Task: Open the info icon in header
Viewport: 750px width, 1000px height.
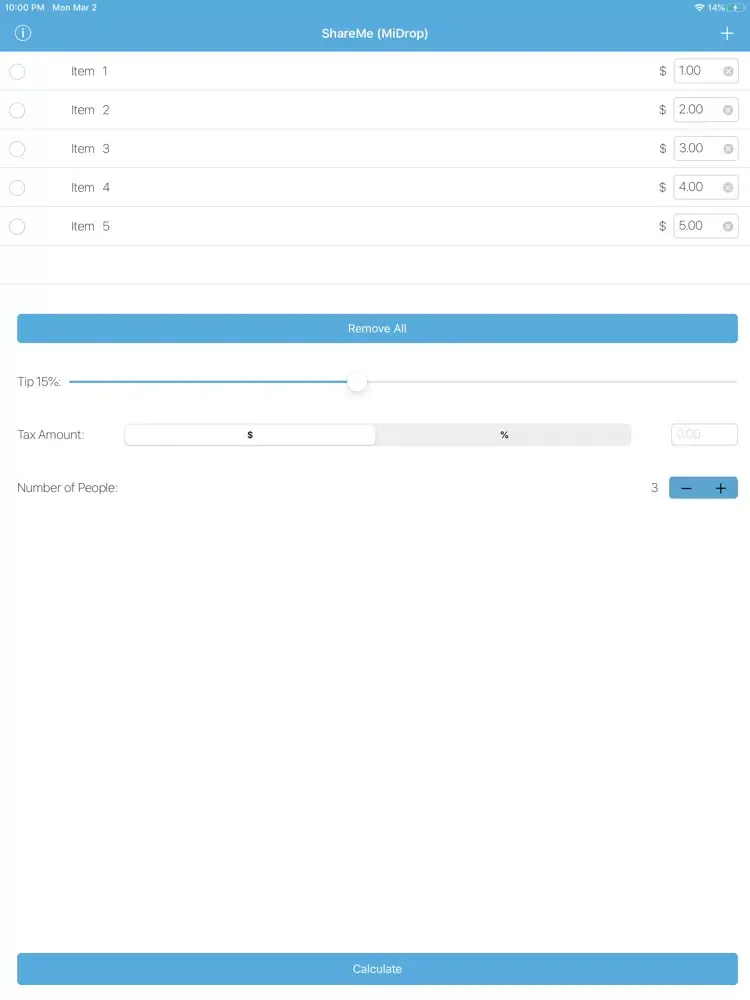Action: coord(23,33)
